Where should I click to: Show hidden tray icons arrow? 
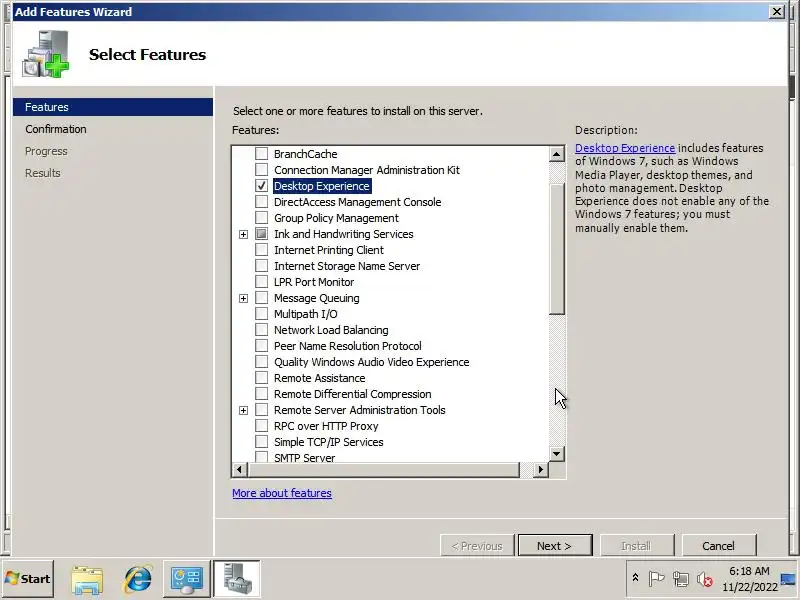[635, 578]
